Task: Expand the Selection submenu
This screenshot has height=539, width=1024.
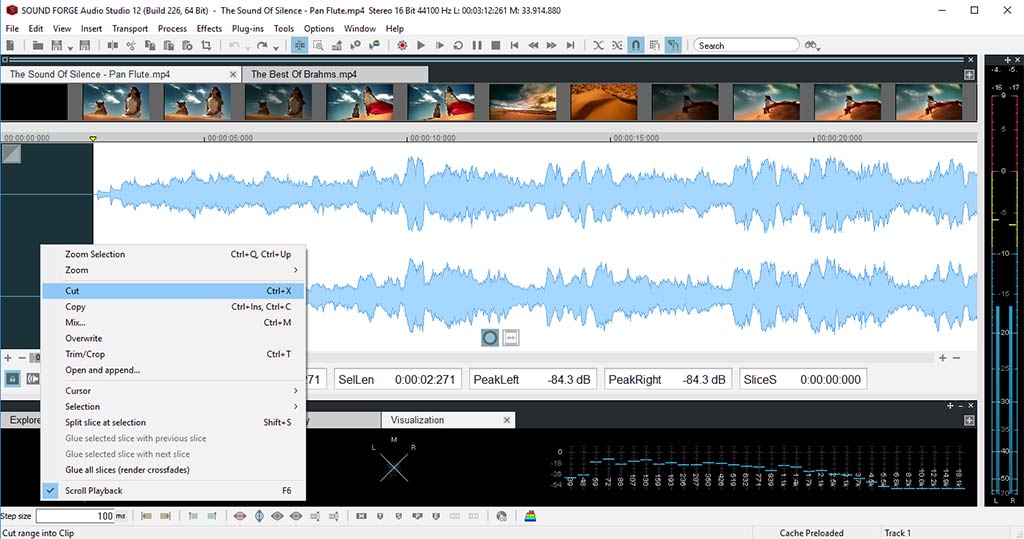Action: click(174, 406)
